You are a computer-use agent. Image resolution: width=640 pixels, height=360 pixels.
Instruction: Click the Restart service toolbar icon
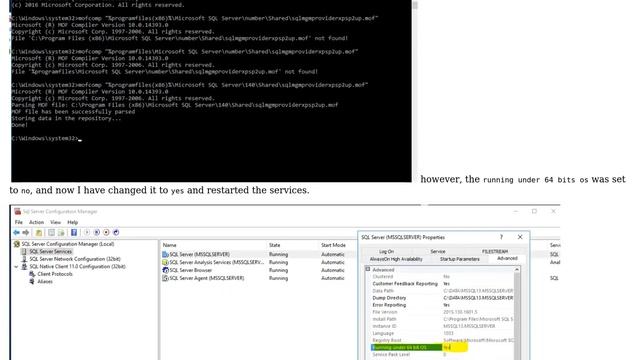116,232
